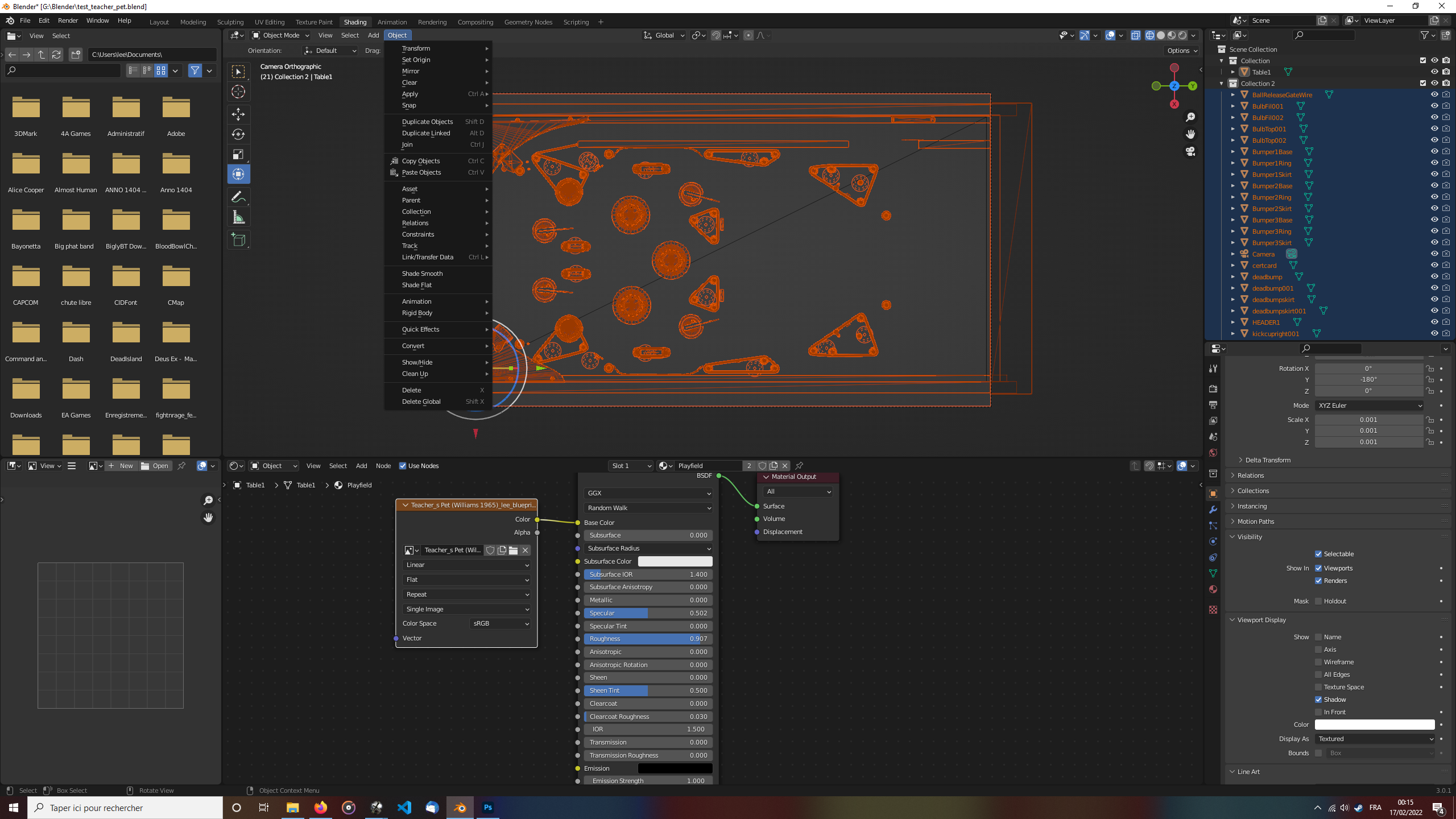Click the viewport zoom magnifier icon
Viewport: 1456px width, 819px height.
click(x=1190, y=117)
